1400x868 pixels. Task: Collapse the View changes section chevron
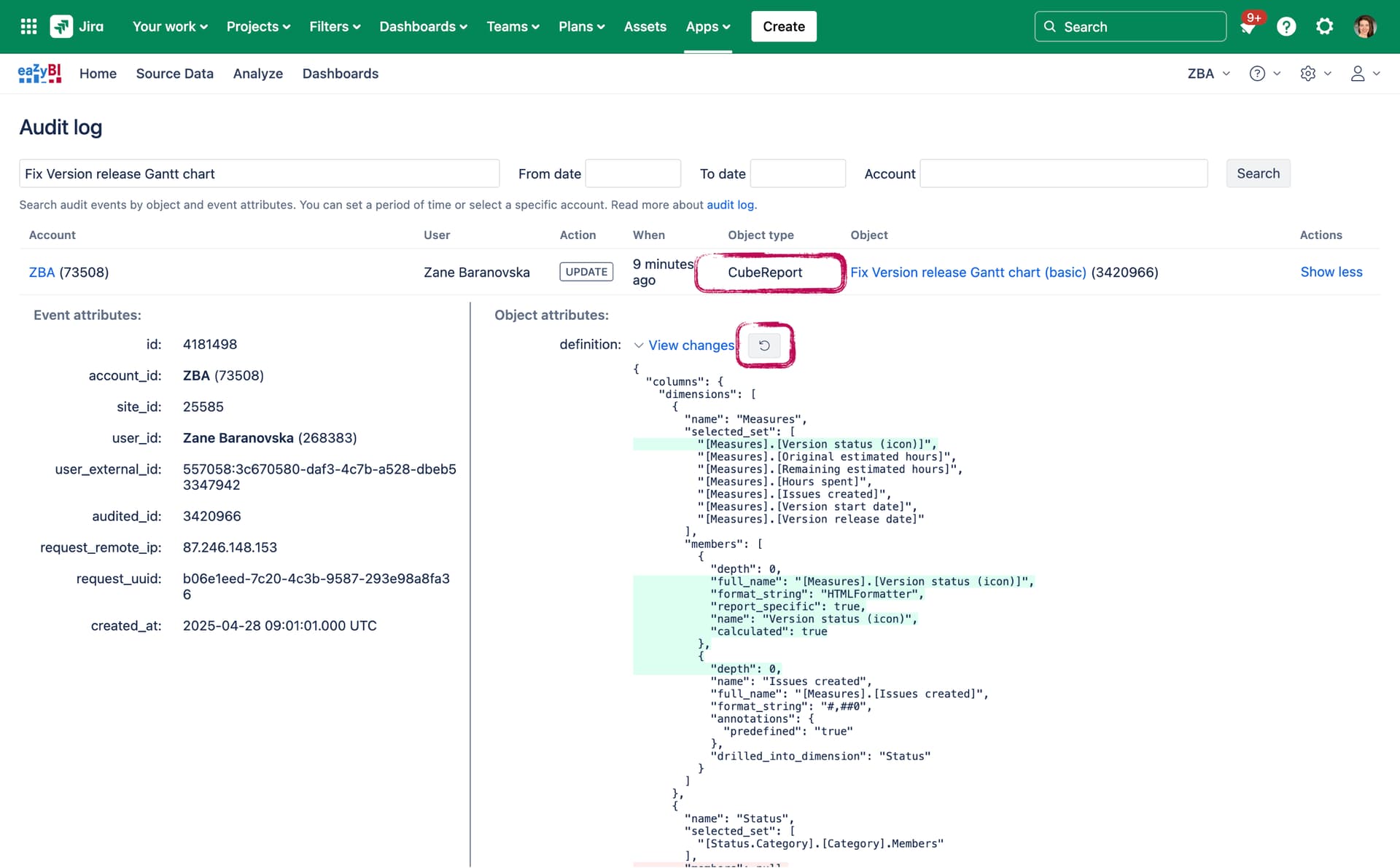[639, 345]
